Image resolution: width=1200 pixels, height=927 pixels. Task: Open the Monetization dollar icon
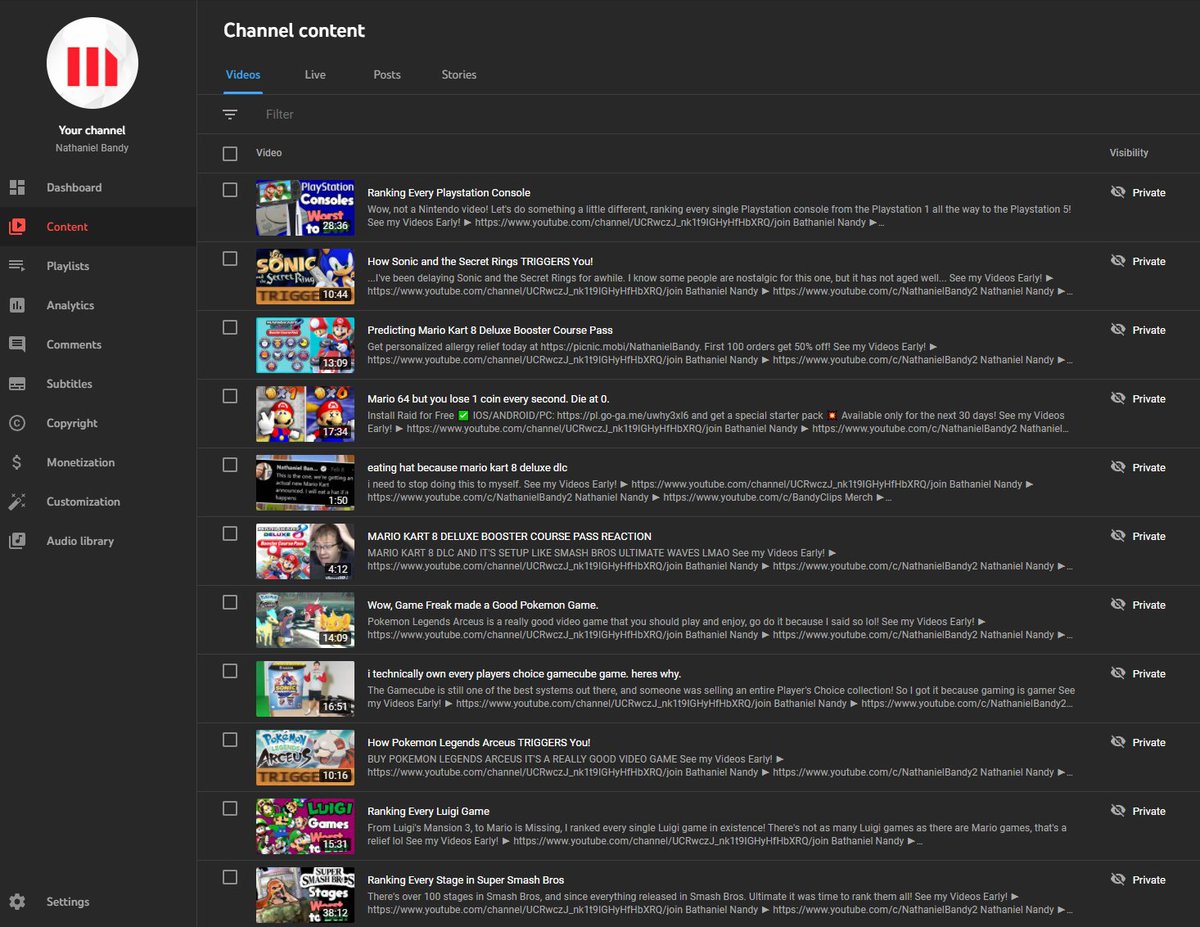point(17,462)
